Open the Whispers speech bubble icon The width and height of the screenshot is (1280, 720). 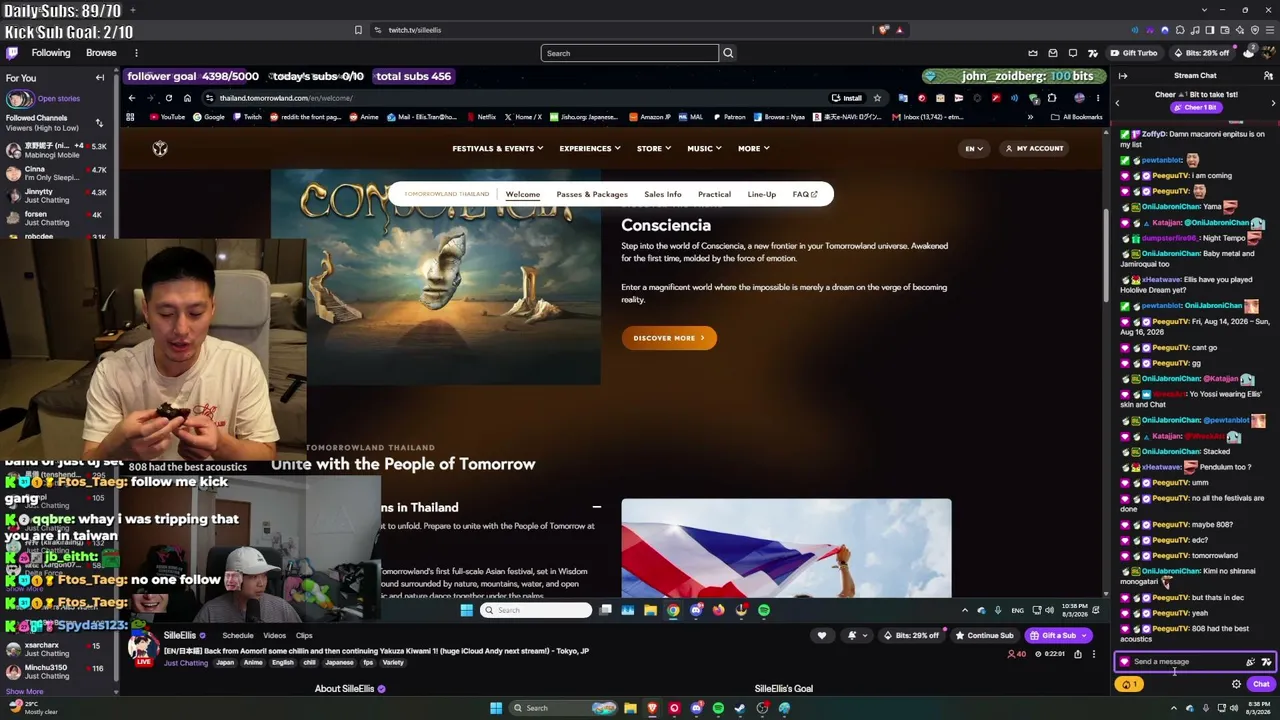[1073, 53]
